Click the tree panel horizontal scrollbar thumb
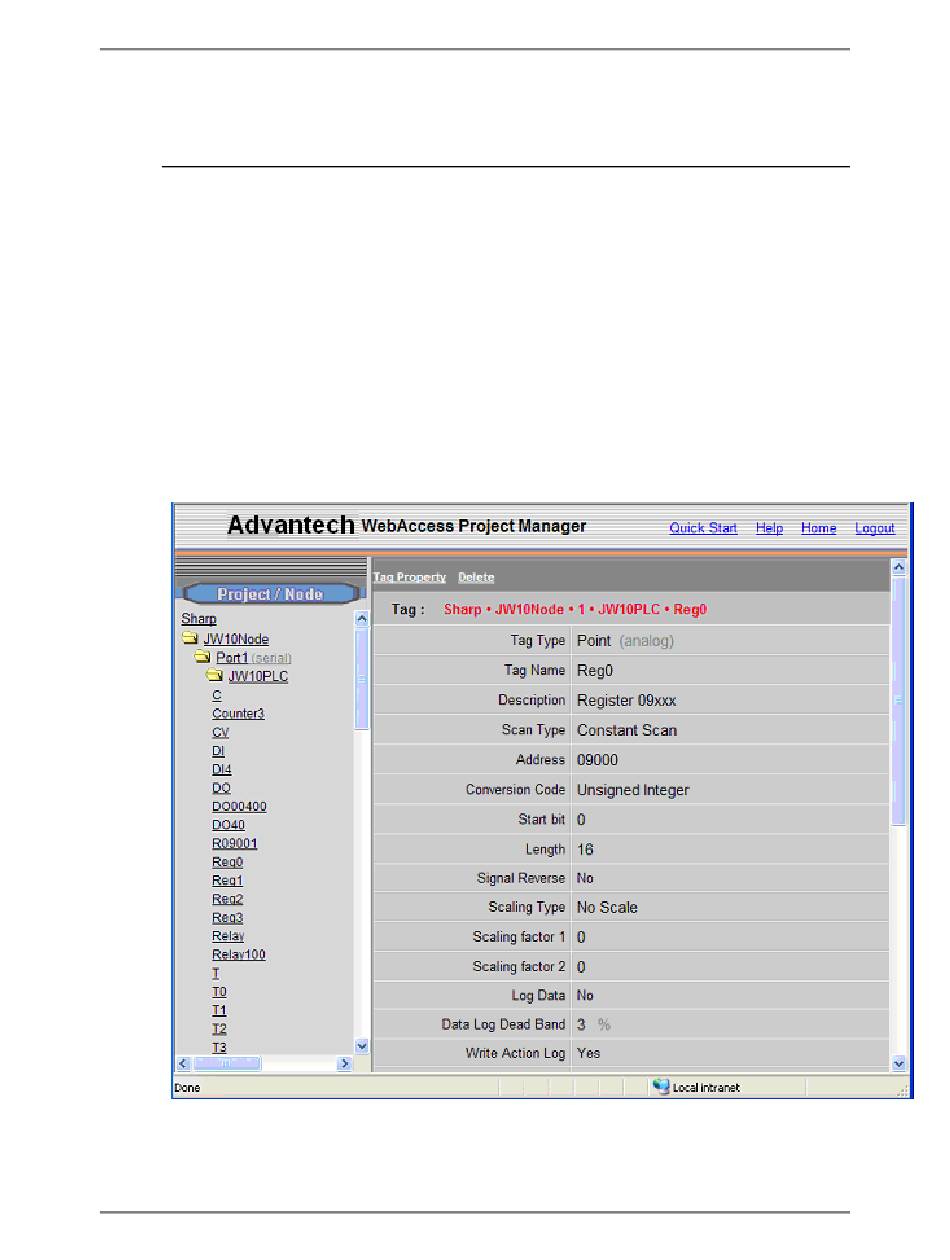 [227, 1064]
